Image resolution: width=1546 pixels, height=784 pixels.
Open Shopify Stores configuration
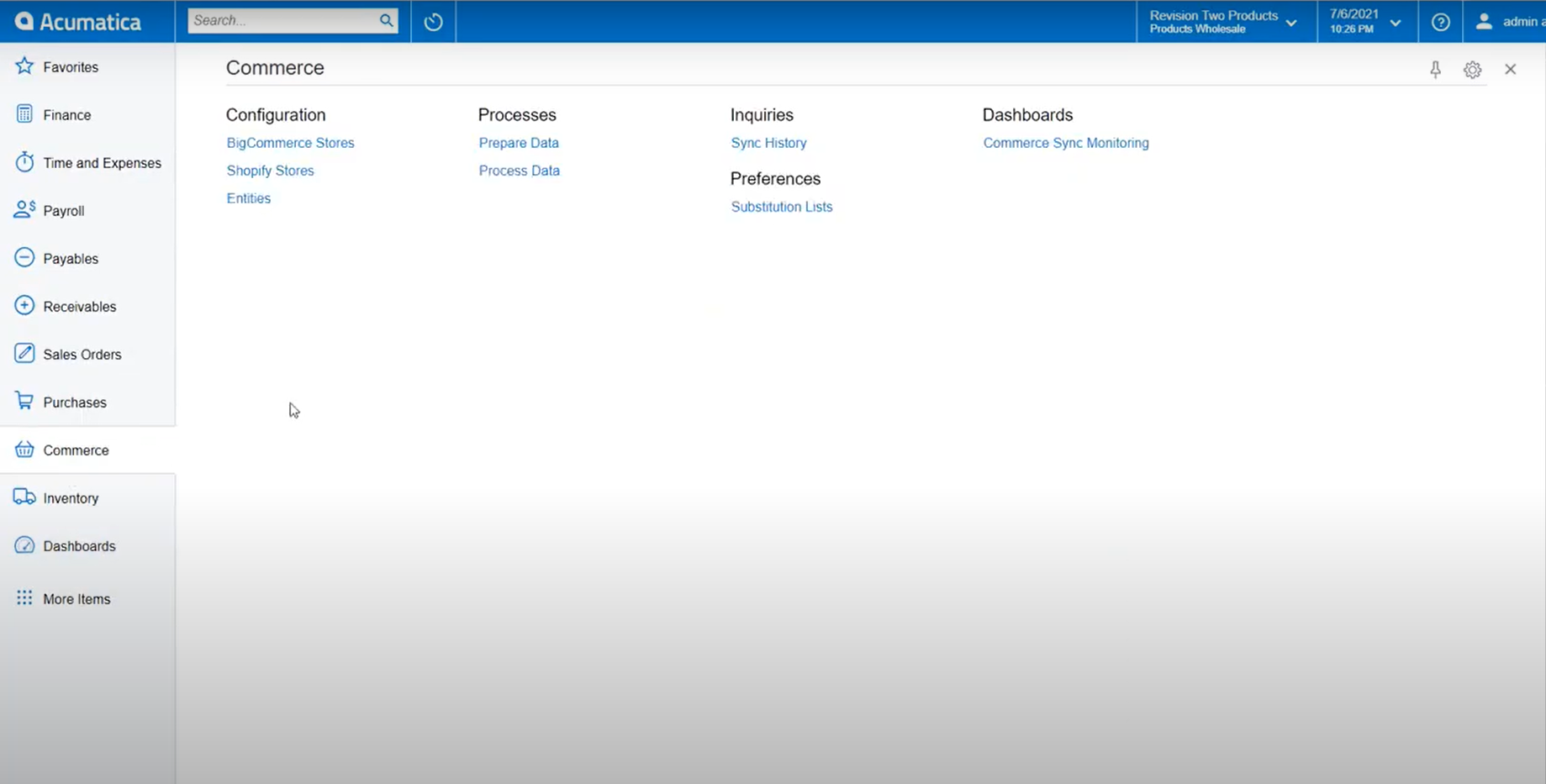click(270, 171)
